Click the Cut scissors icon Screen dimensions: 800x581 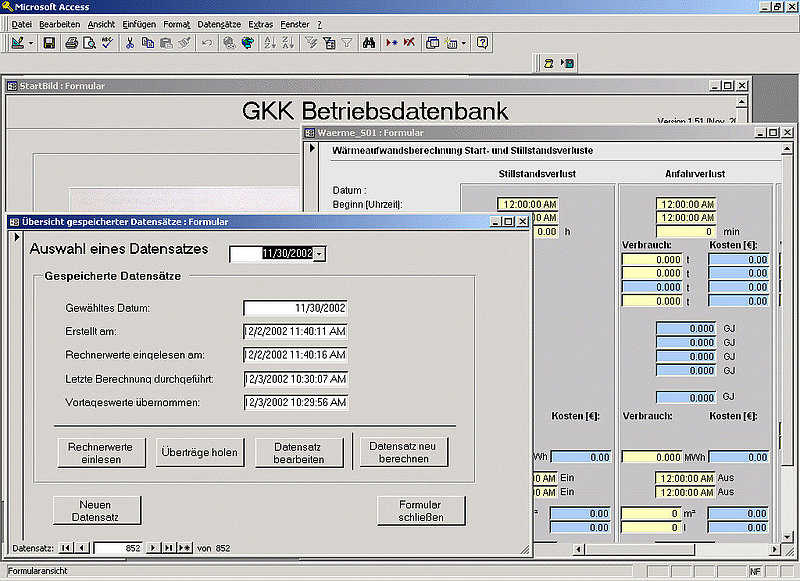pyautogui.click(x=130, y=43)
